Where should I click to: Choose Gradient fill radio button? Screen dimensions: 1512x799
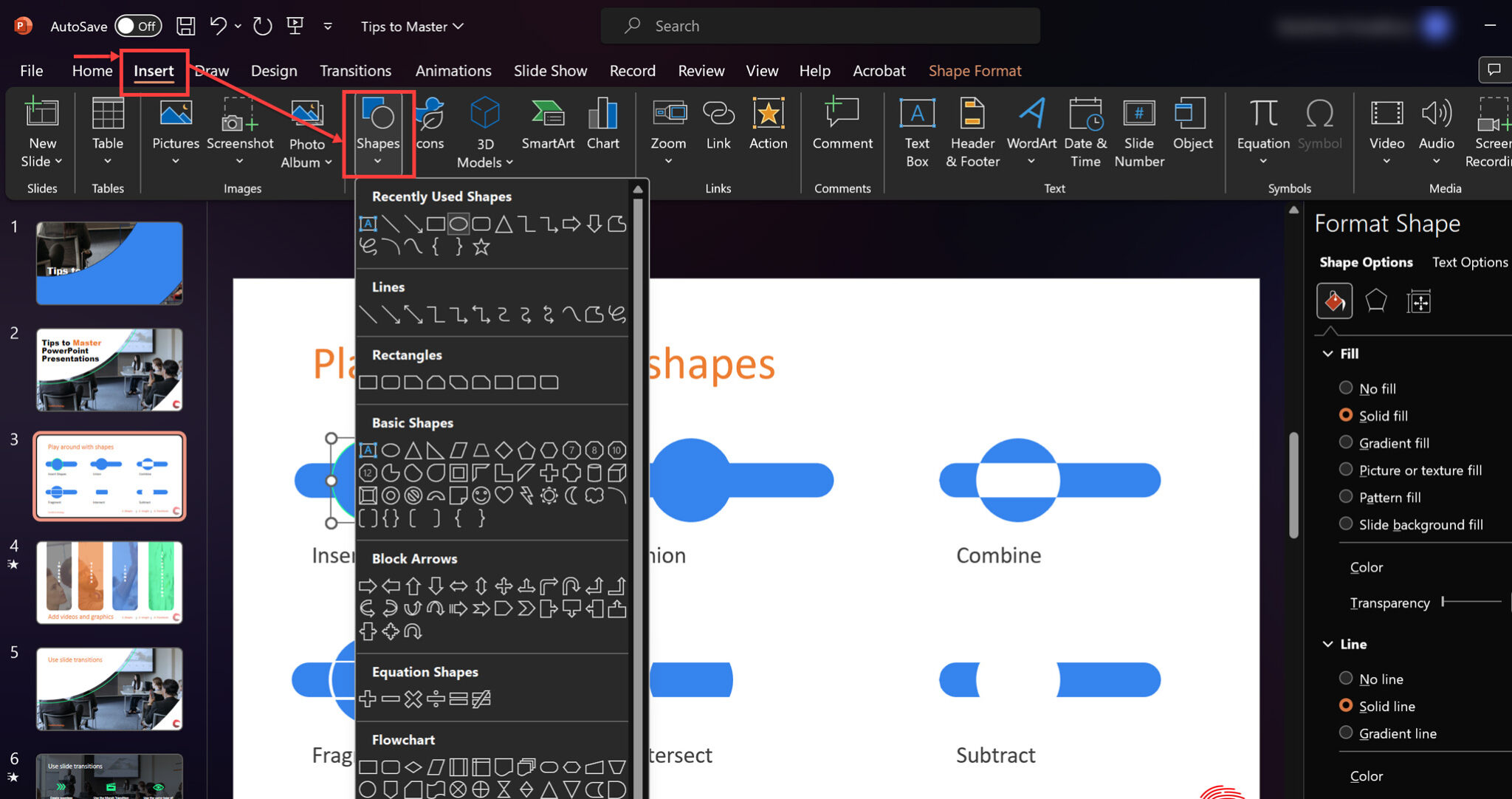click(x=1346, y=442)
